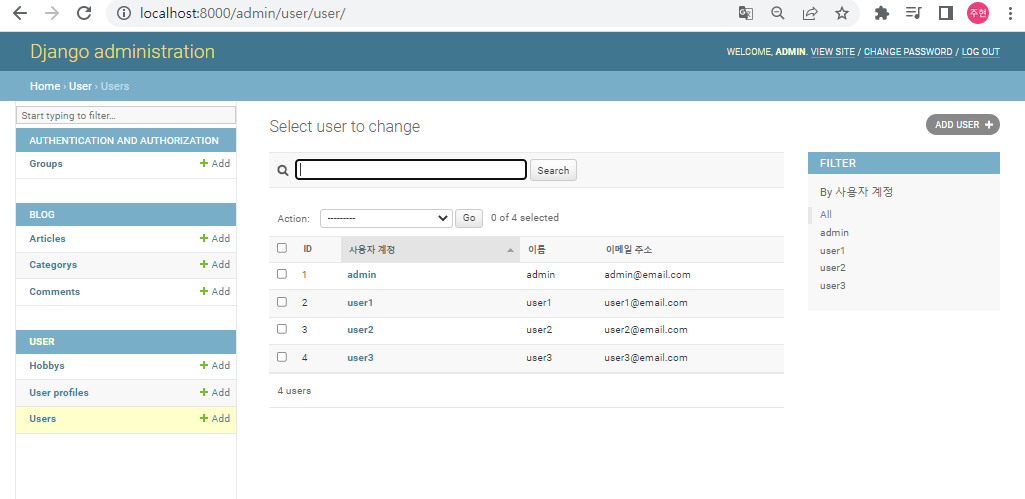
Task: Check the box for the user2 row
Action: (282, 329)
